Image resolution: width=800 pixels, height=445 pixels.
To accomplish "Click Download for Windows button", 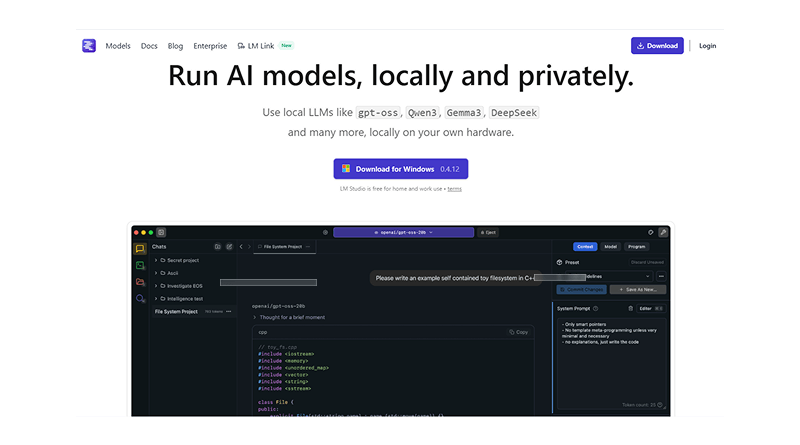I will (401, 169).
